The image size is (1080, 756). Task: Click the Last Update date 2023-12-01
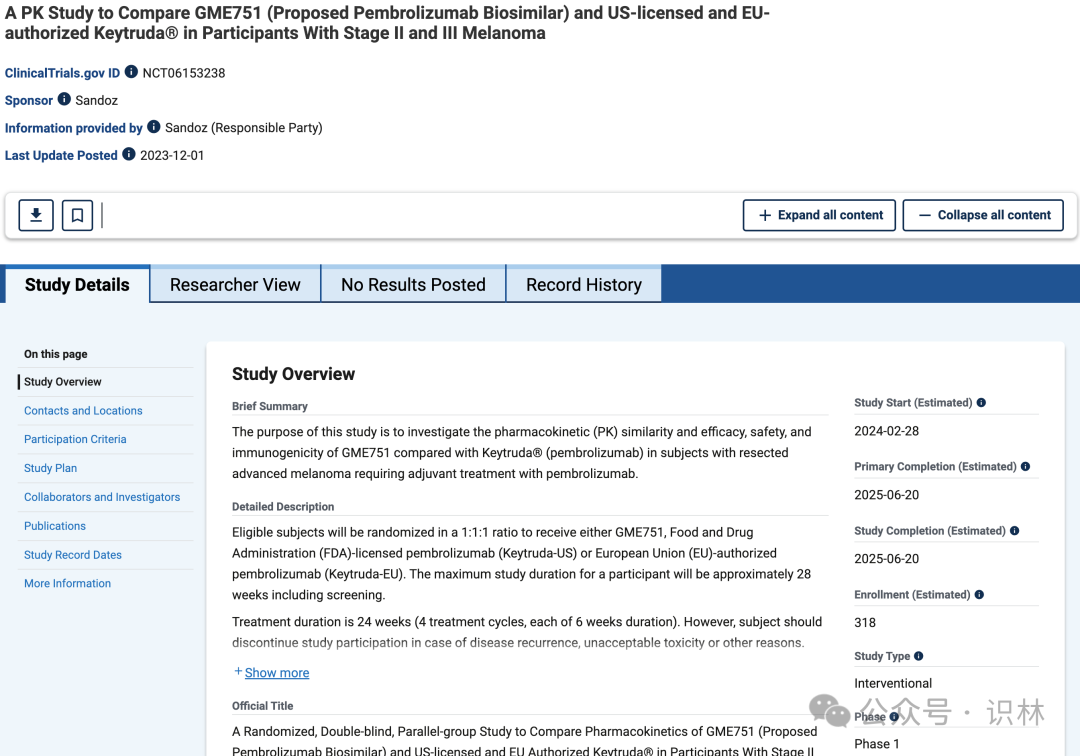pos(172,156)
